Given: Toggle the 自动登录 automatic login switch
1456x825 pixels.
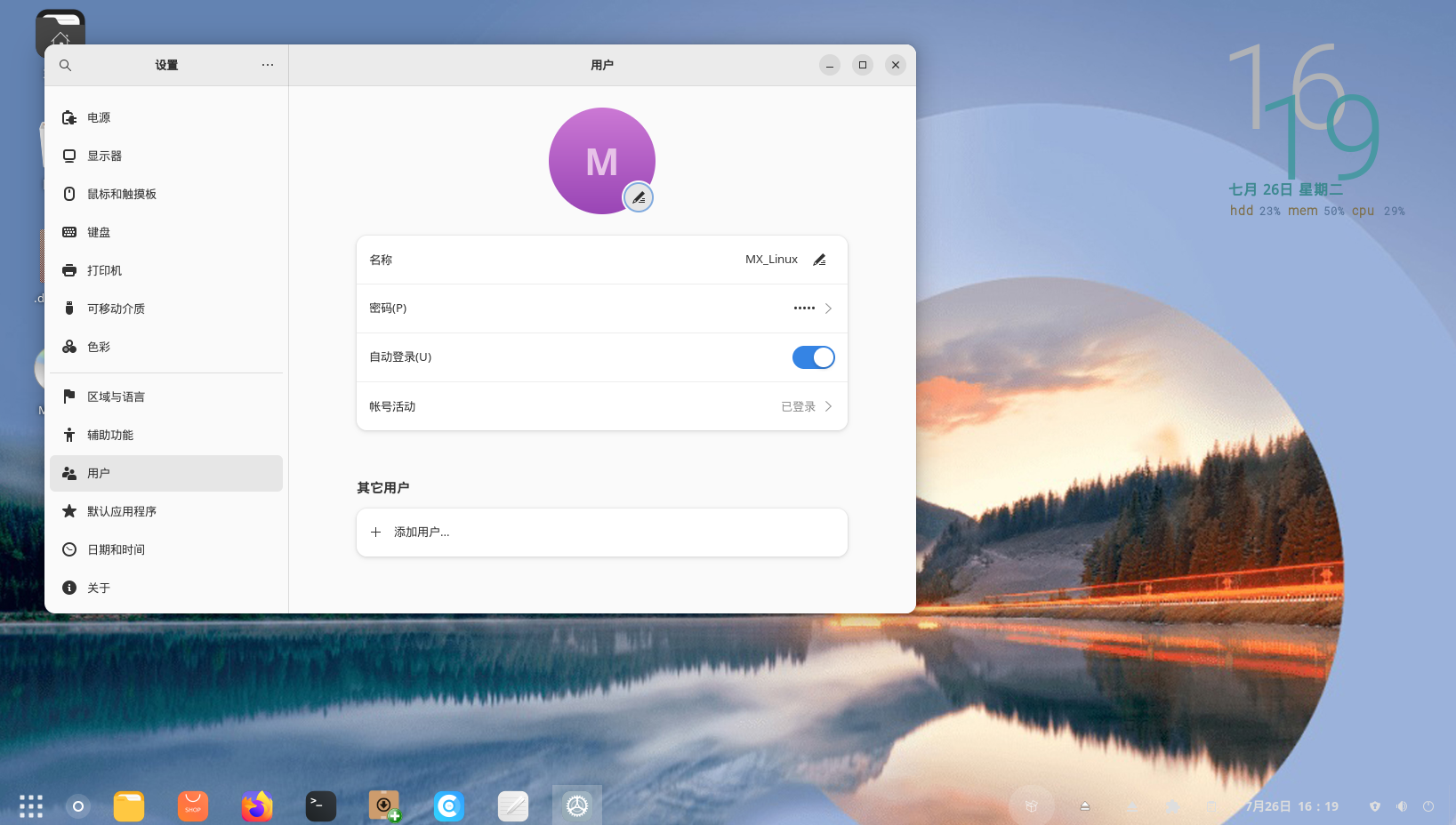Looking at the screenshot, I should click(813, 357).
